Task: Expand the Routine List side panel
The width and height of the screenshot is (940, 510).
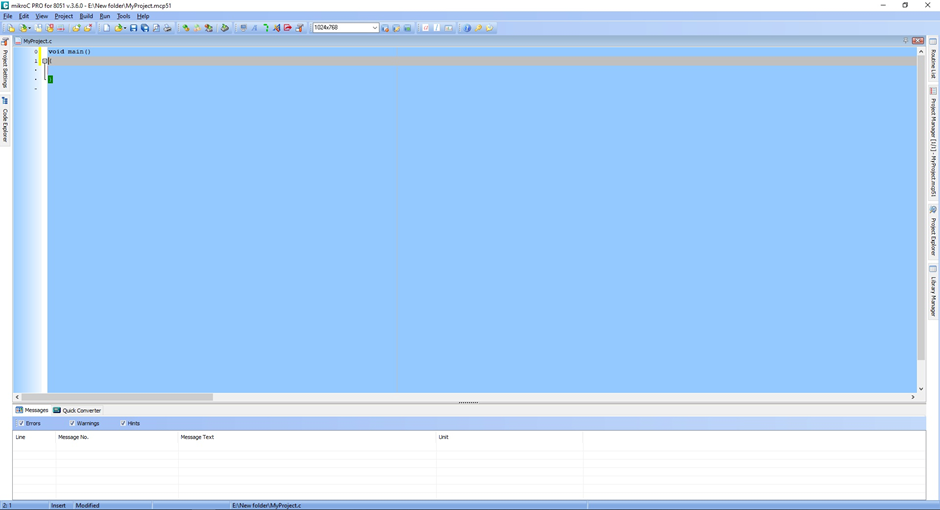Action: (933, 58)
